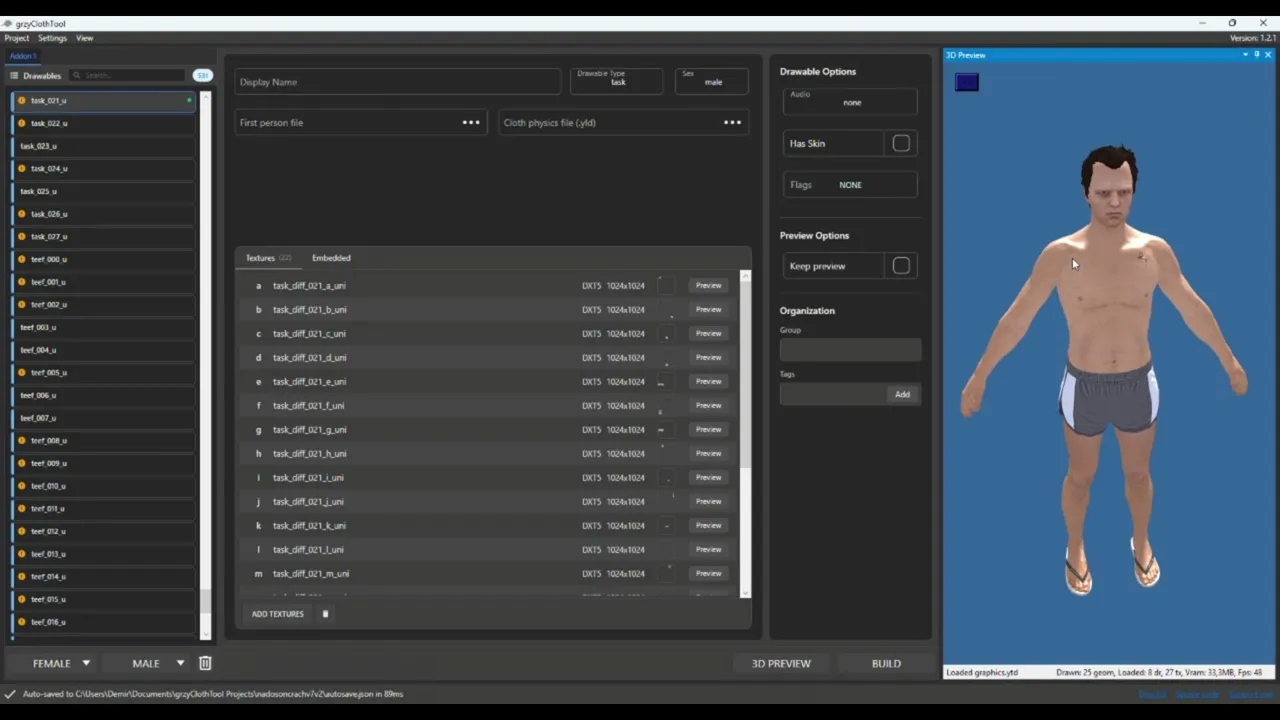The height and width of the screenshot is (720, 1280).
Task: Open the Settings menu
Action: point(52,39)
